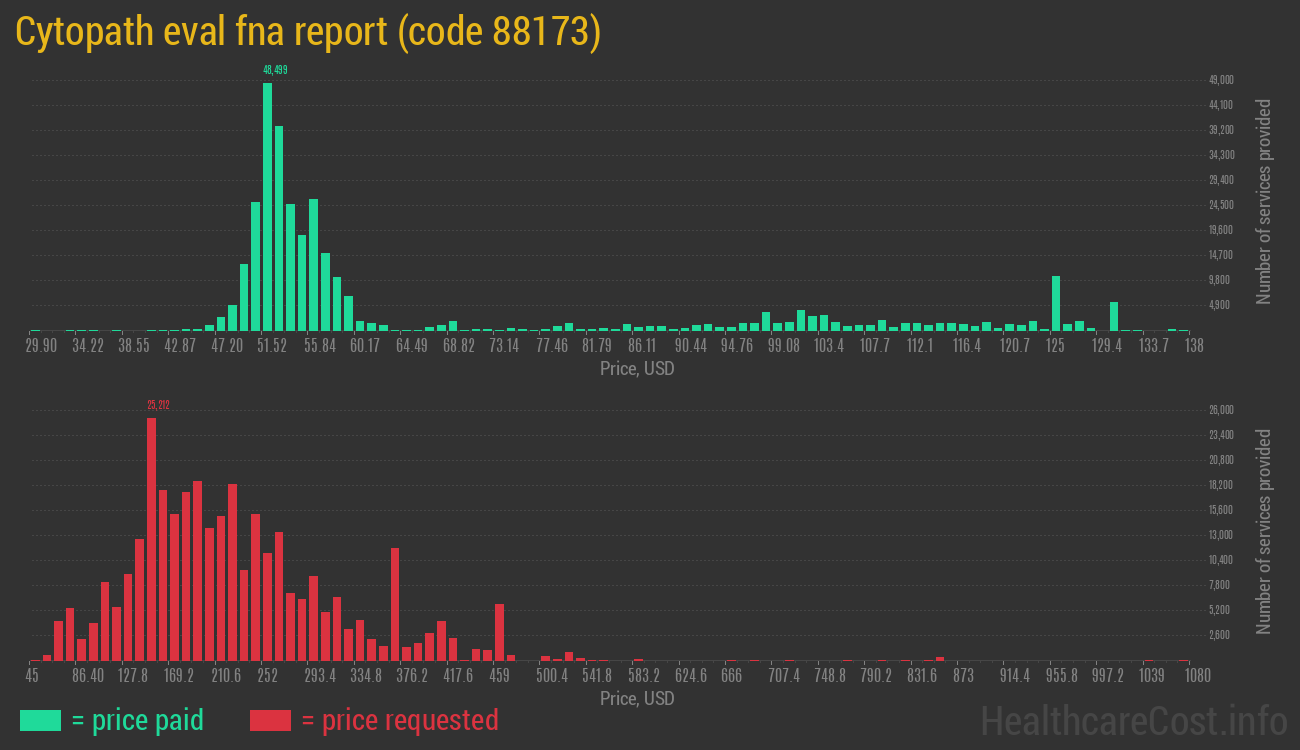Click the tallest red bar labeled 25,212
1300x750 pixels.
point(152,538)
